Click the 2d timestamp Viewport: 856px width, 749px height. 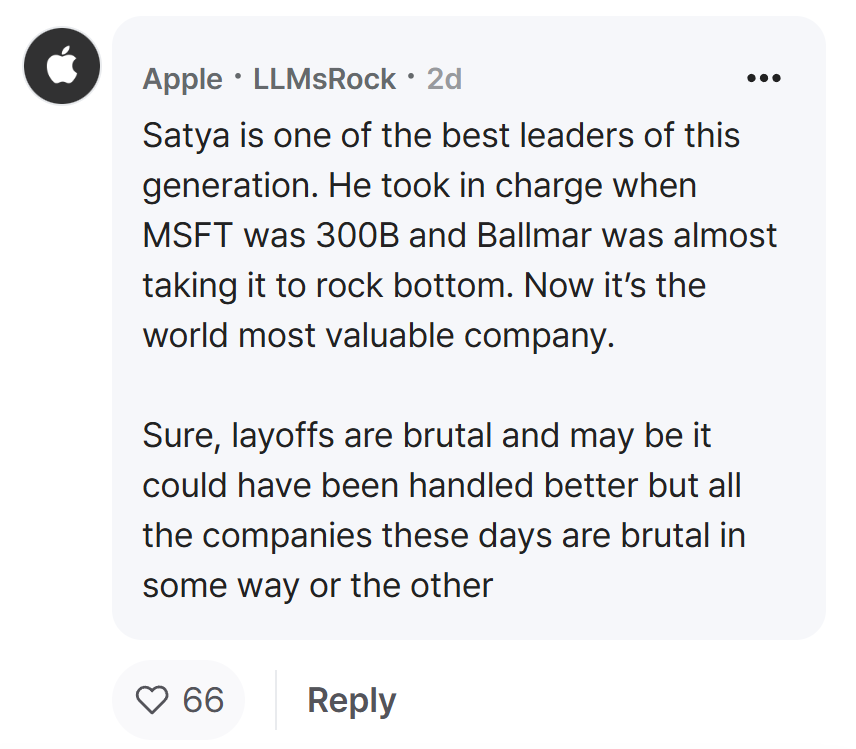click(444, 79)
